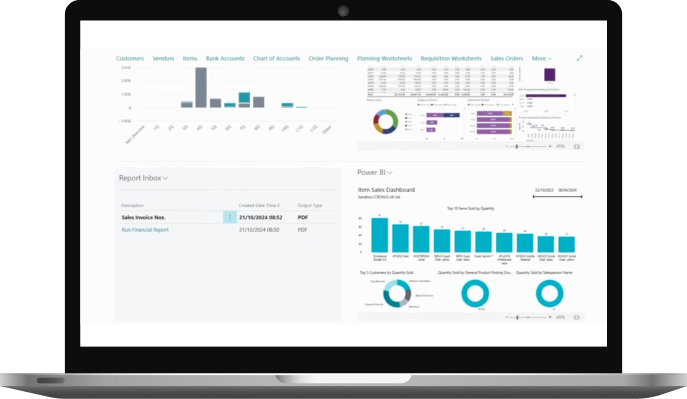Click the tallest grey bar in the aging chart
This screenshot has width=687, height=399.
coord(201,88)
